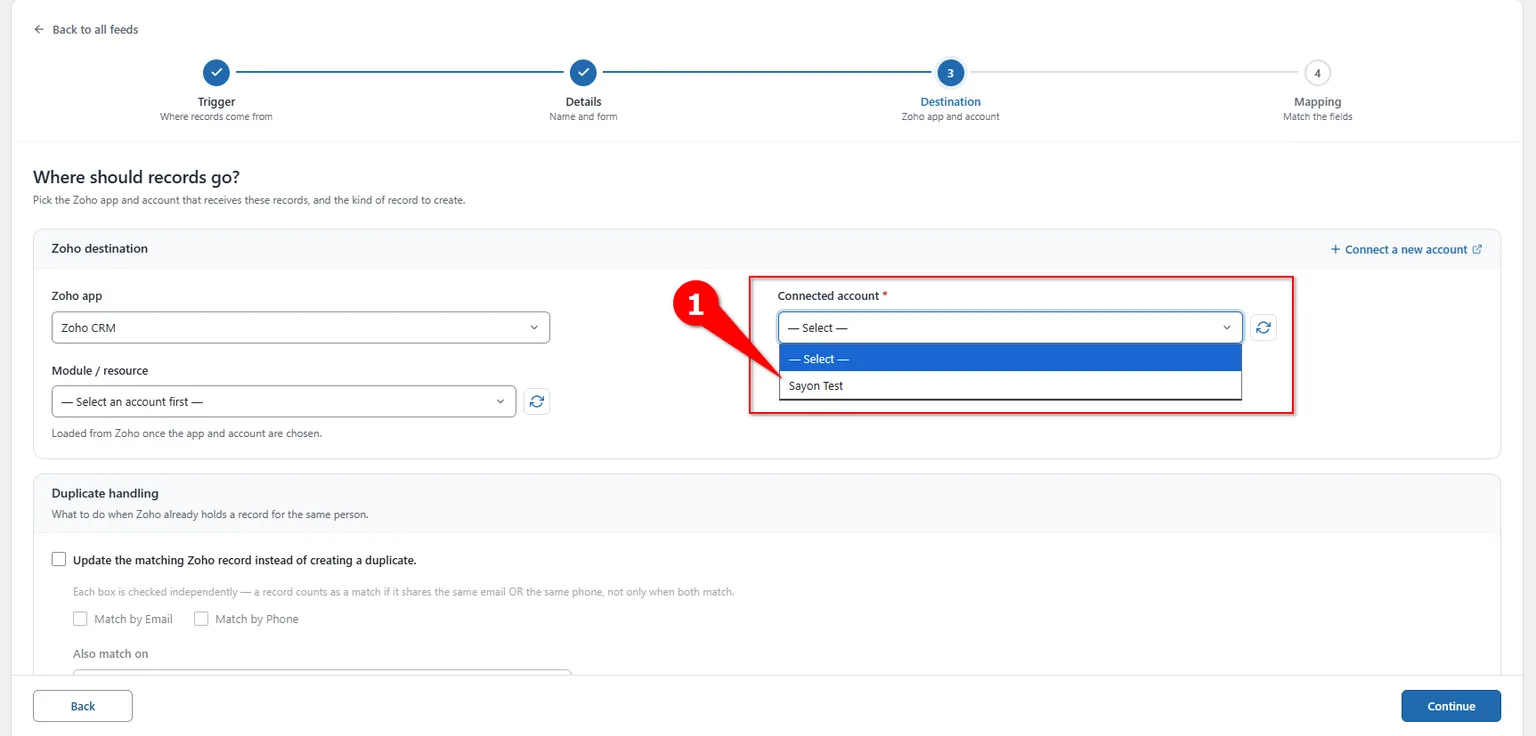Screen dimensions: 1536x736
Task: Enable update matching Zoho record checkbox
Action: (59, 560)
